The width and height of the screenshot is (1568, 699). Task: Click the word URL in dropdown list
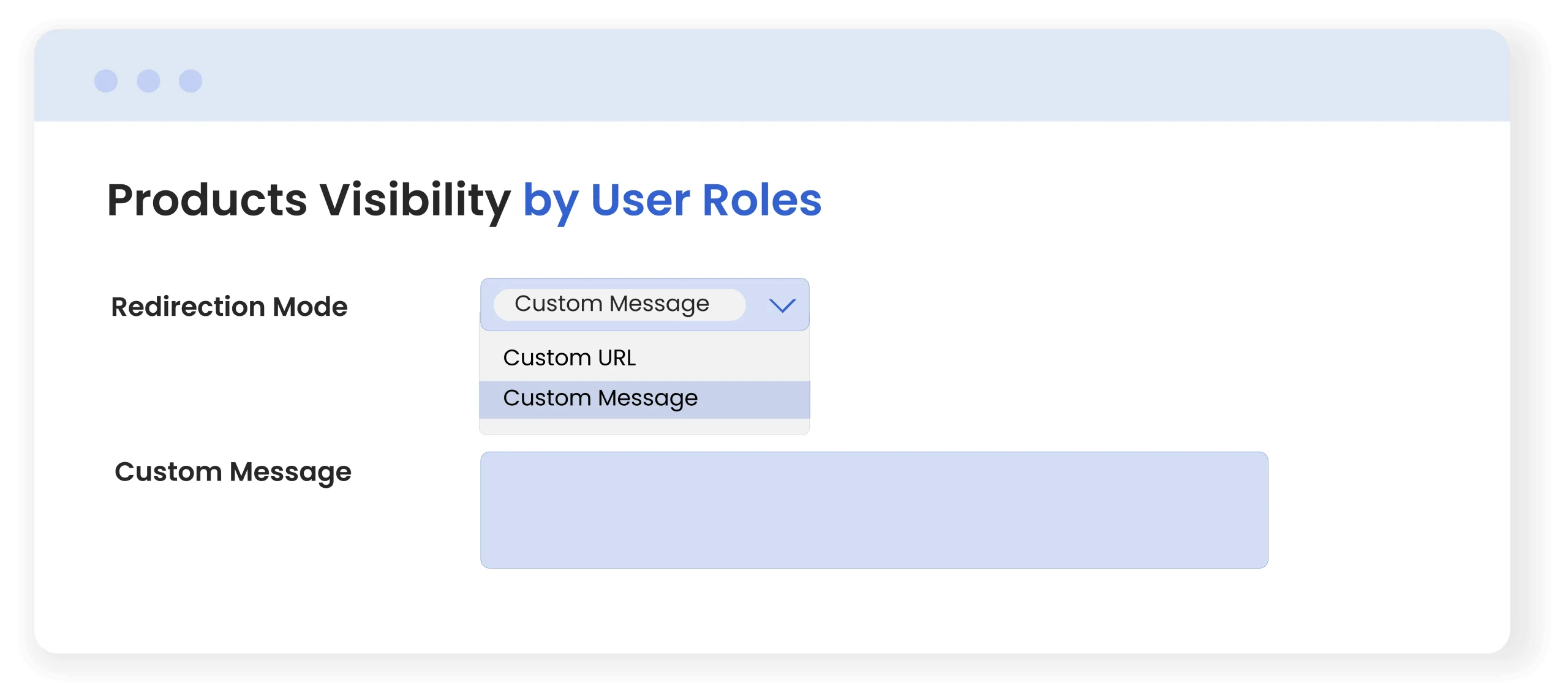tap(617, 358)
